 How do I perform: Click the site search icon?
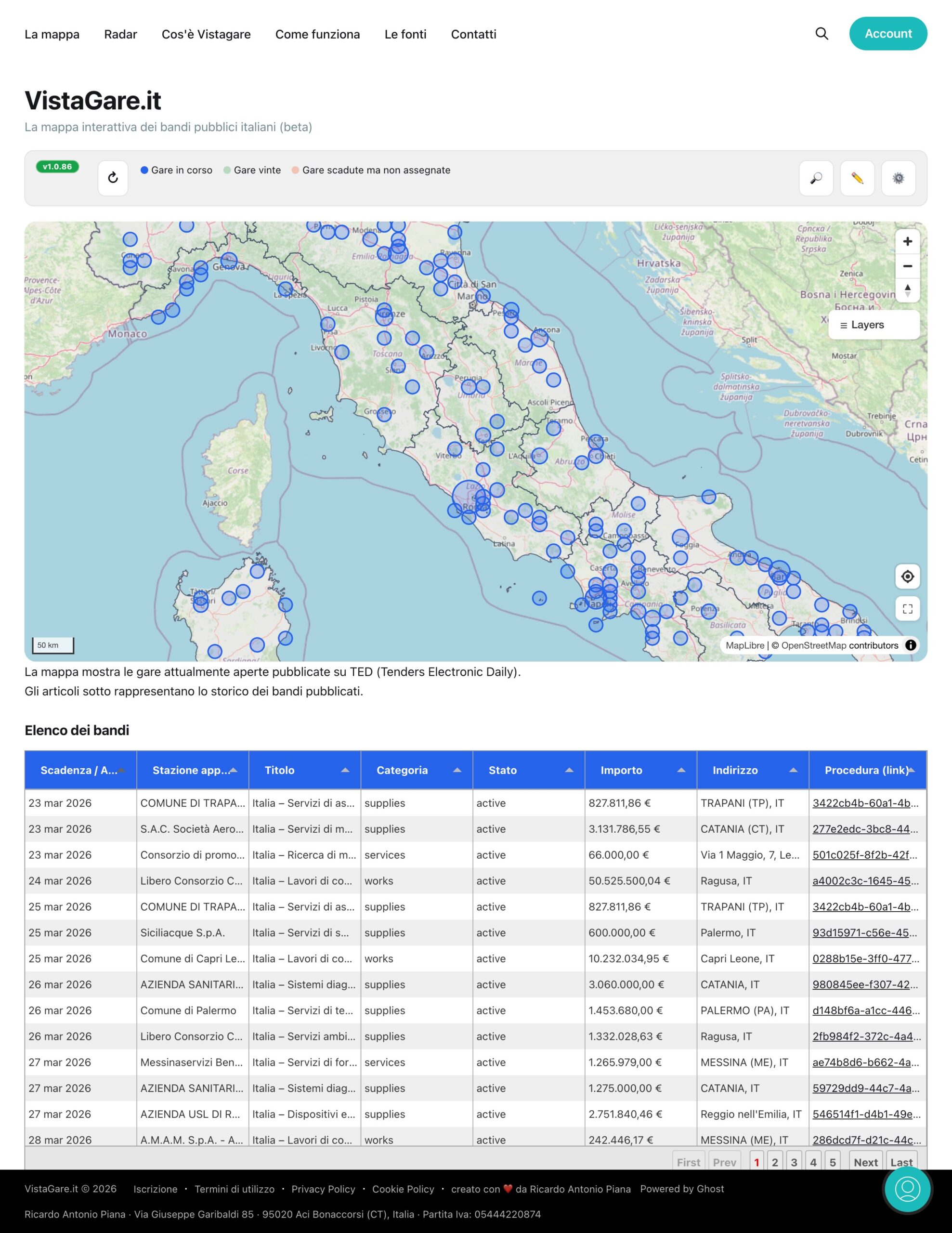click(x=822, y=34)
